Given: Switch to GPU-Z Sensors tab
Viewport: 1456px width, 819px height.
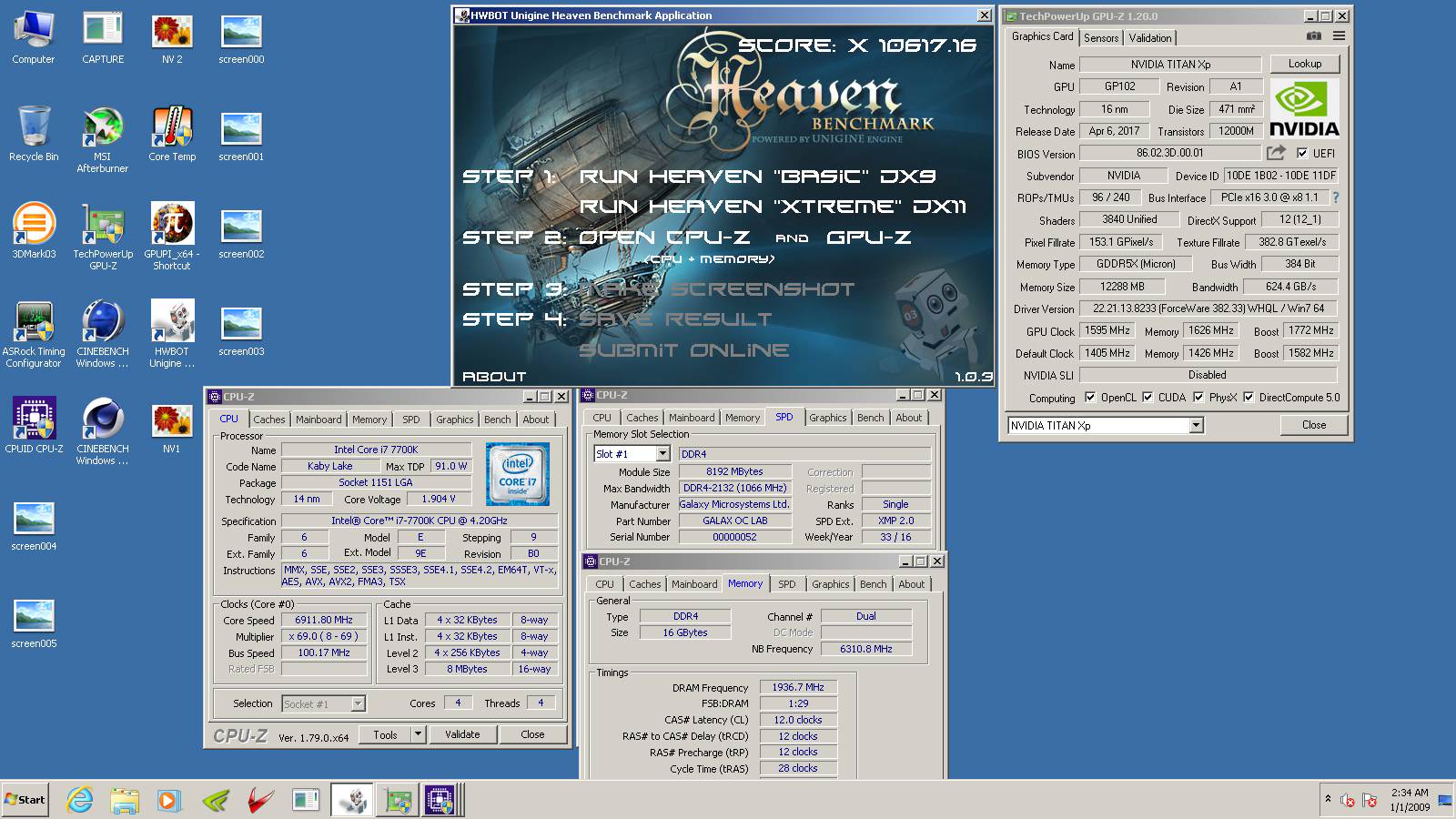Looking at the screenshot, I should click(x=1101, y=37).
